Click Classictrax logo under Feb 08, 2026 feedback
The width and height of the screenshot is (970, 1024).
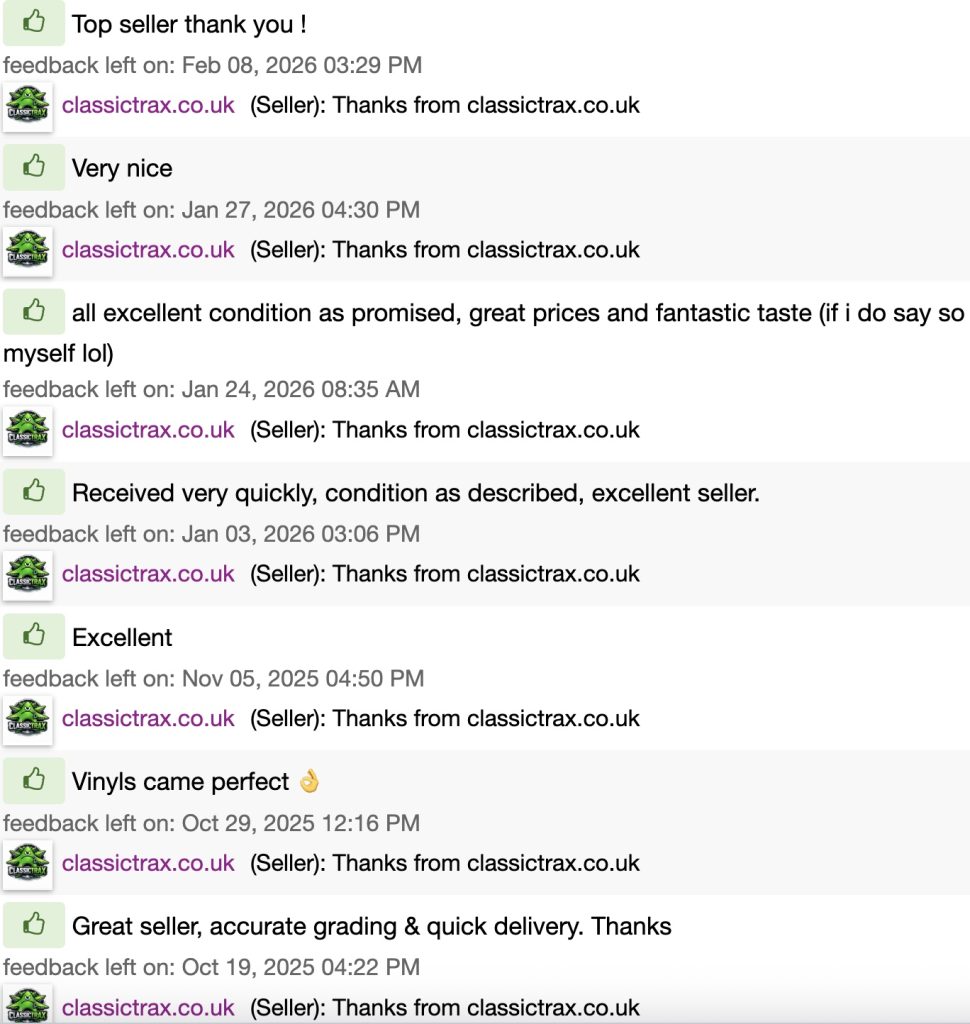pyautogui.click(x=28, y=105)
